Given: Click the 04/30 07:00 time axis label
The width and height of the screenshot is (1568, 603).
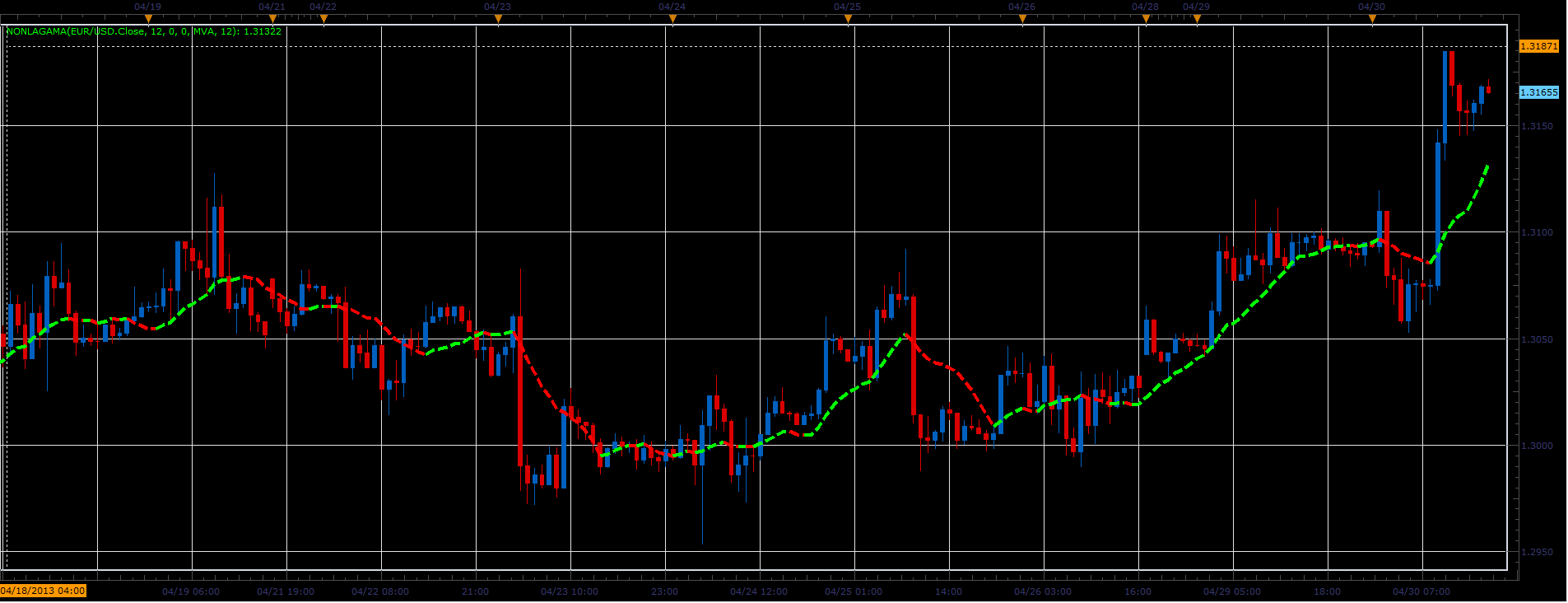Looking at the screenshot, I should pos(1421,591).
